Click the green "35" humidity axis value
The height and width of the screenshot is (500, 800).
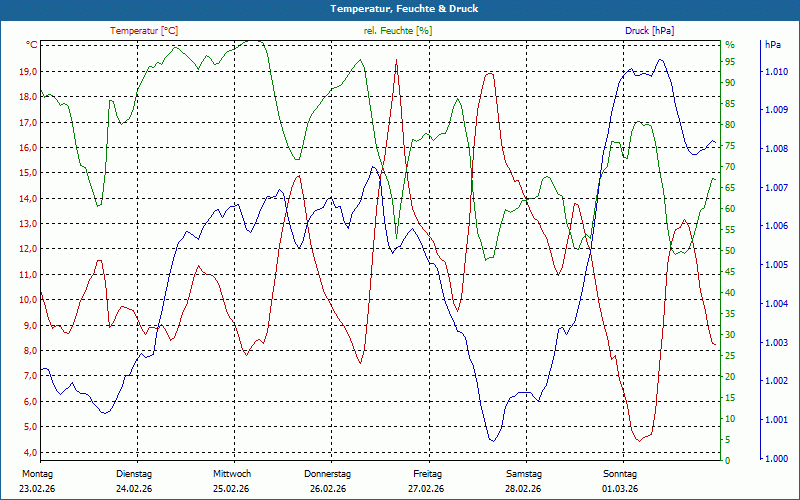click(x=730, y=314)
